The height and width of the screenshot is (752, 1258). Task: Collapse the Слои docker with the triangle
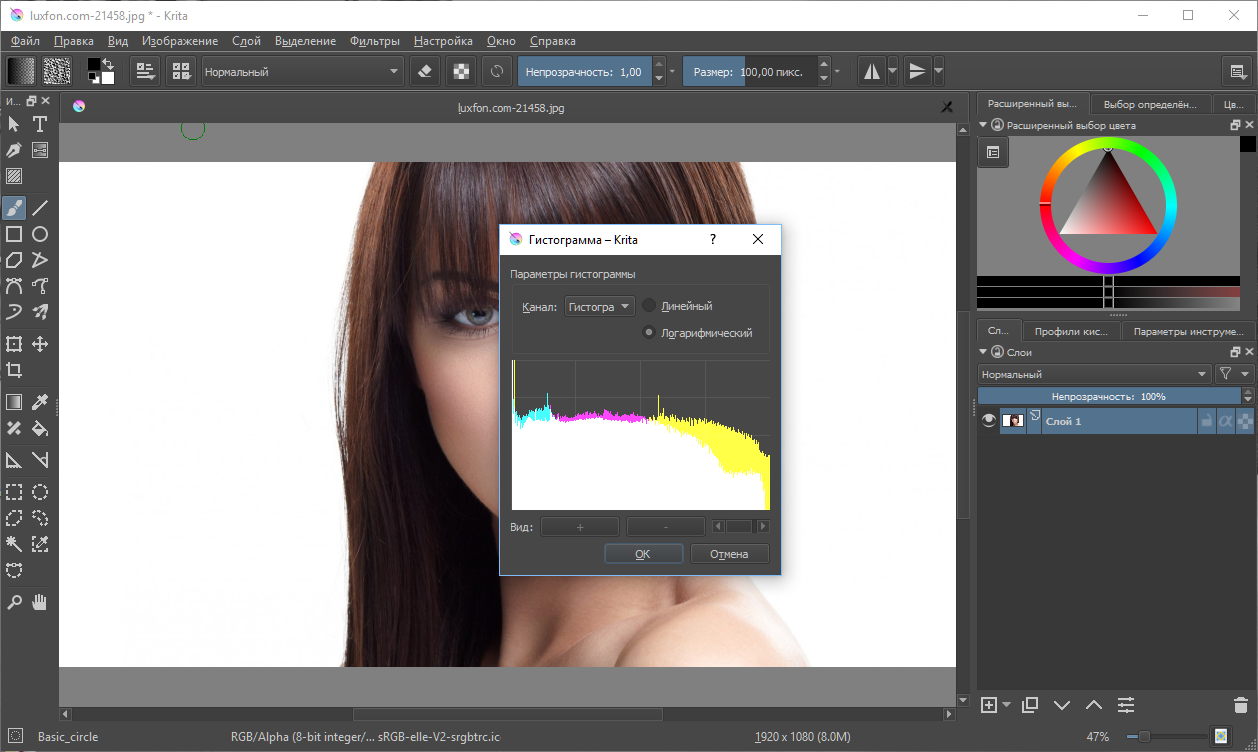click(x=984, y=352)
